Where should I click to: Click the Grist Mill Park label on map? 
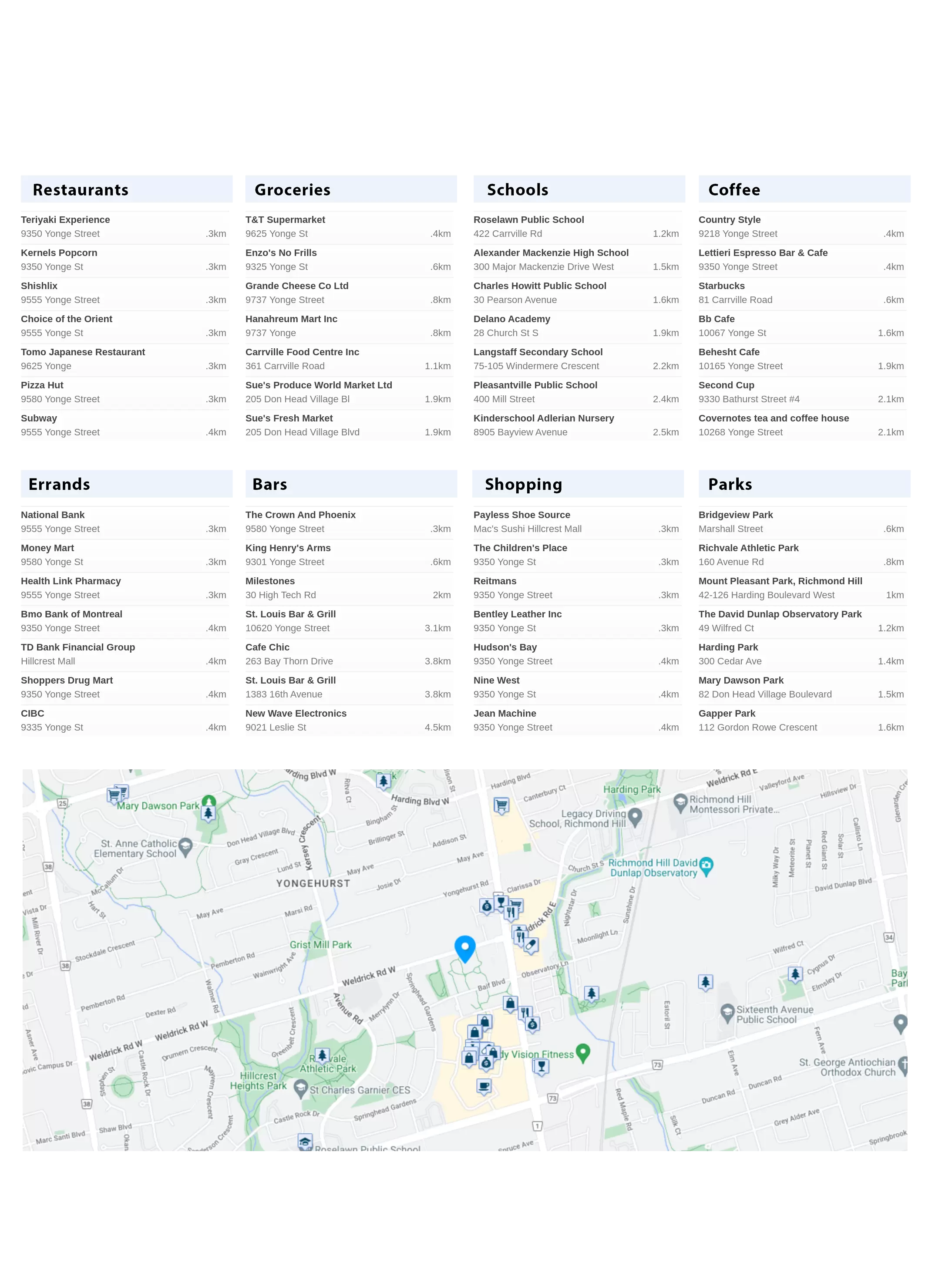pyautogui.click(x=320, y=944)
